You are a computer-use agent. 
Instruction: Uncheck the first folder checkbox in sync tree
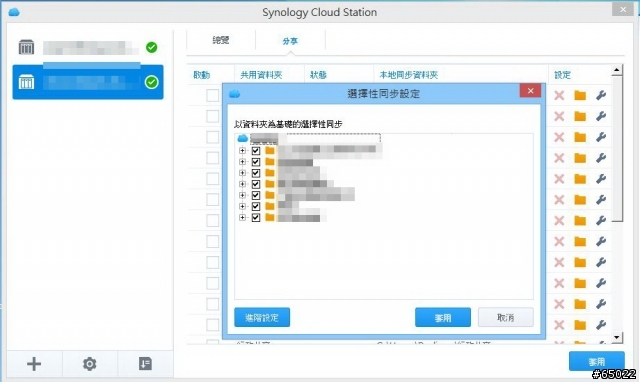[x=256, y=151]
